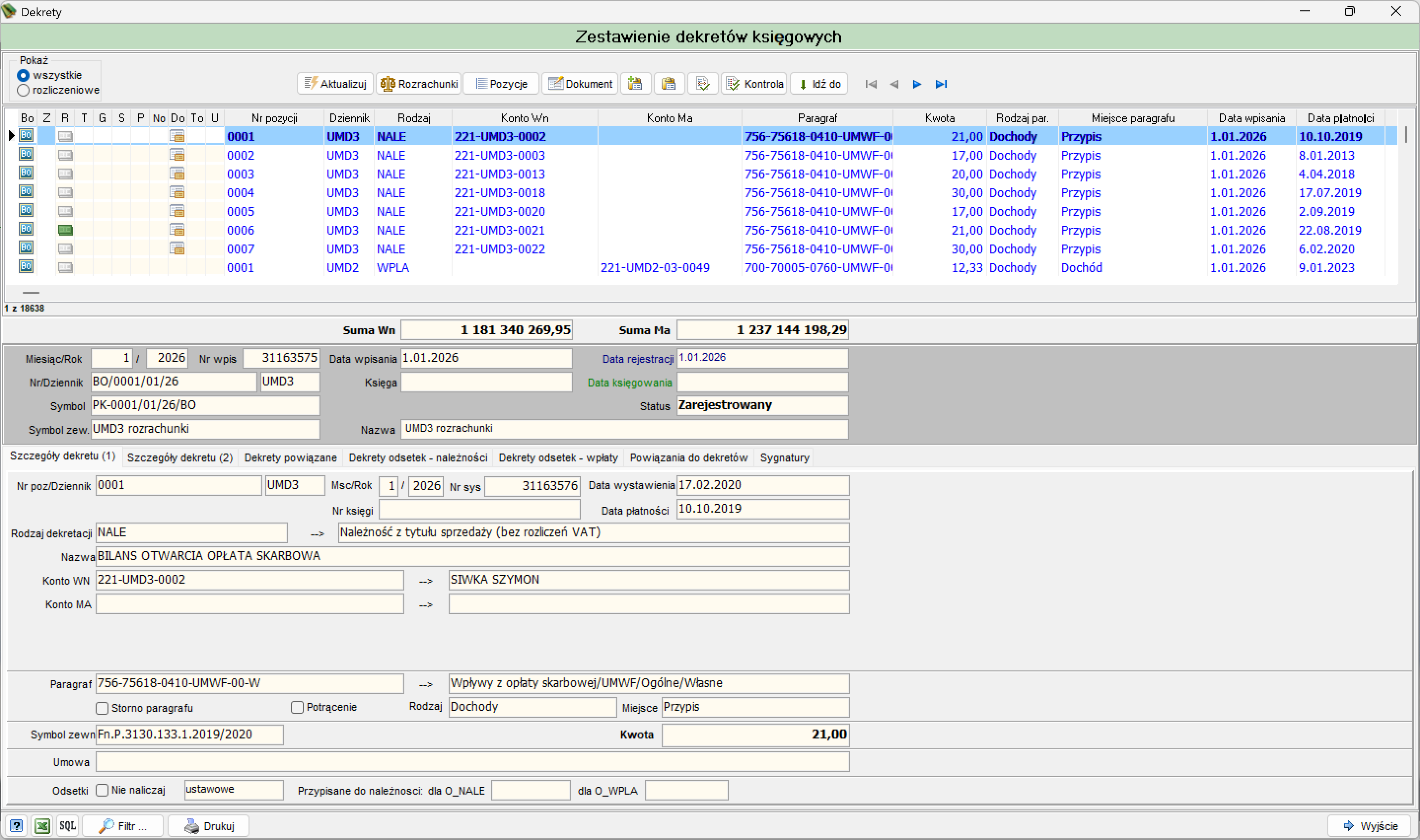Click into the Umowa input field

[x=472, y=762]
